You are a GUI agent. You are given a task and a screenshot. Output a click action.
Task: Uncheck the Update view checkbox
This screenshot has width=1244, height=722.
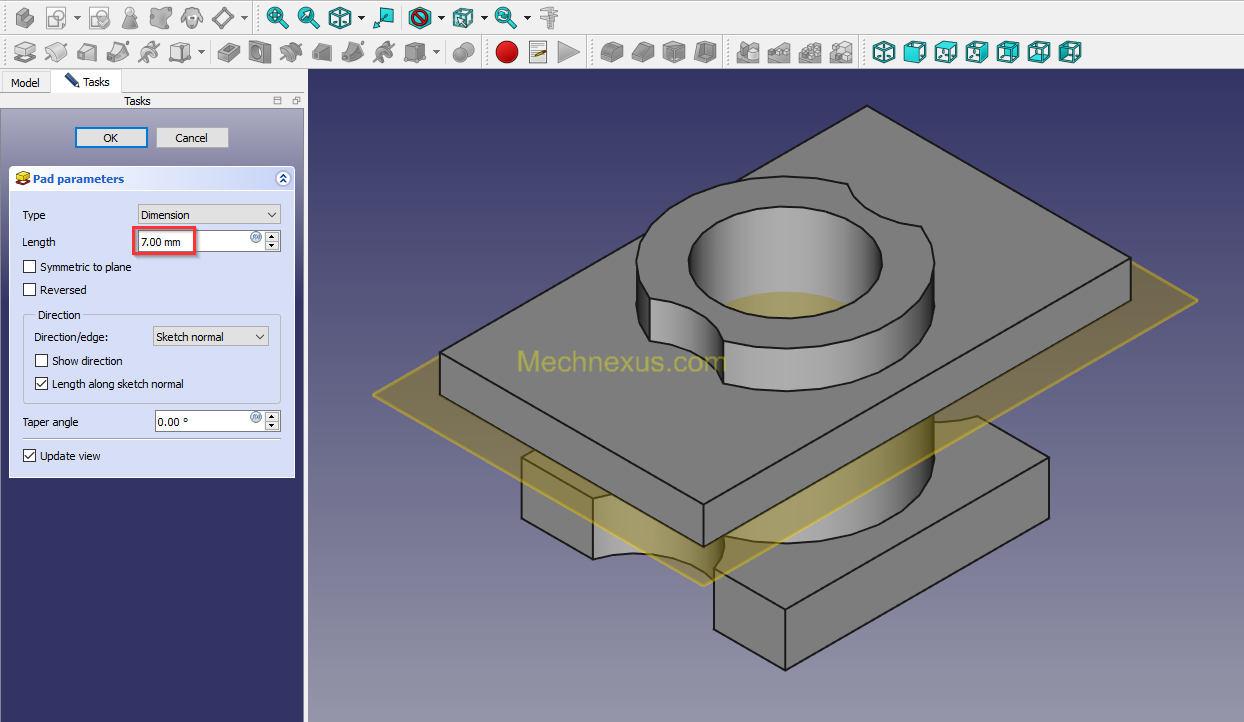click(x=30, y=456)
